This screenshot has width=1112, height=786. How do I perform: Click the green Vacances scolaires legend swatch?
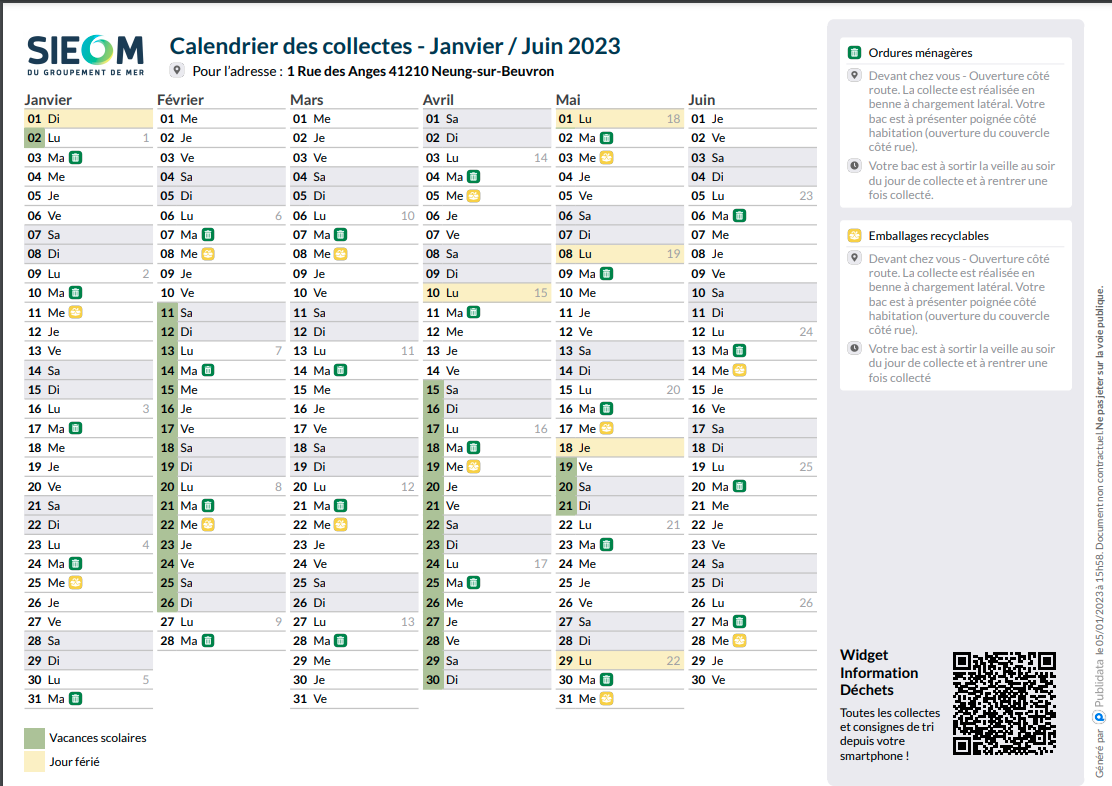tap(35, 738)
